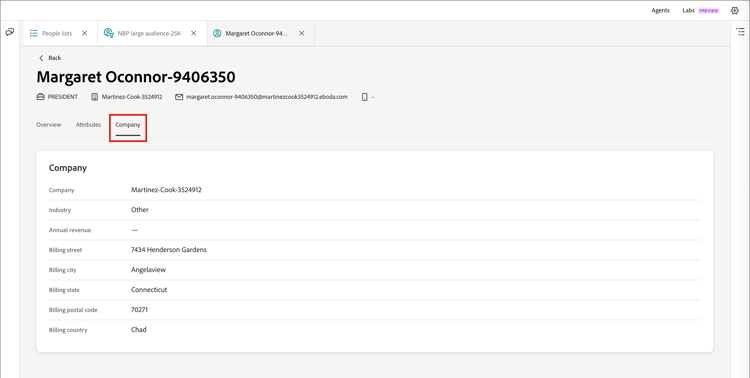Click the Billing state field label
The image size is (750, 378).
pos(64,290)
